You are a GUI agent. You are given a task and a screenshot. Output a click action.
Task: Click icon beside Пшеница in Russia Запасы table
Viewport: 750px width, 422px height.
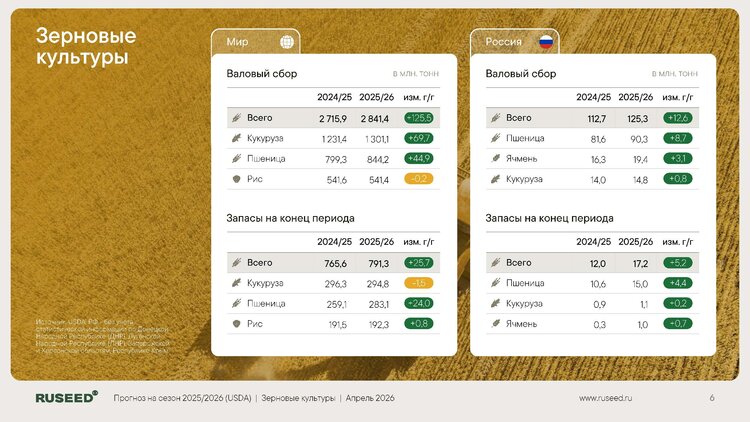(494, 283)
